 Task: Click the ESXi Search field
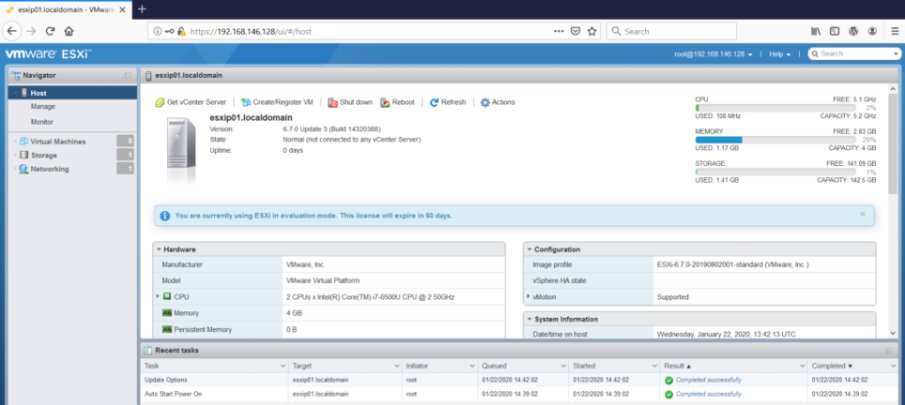click(x=855, y=54)
